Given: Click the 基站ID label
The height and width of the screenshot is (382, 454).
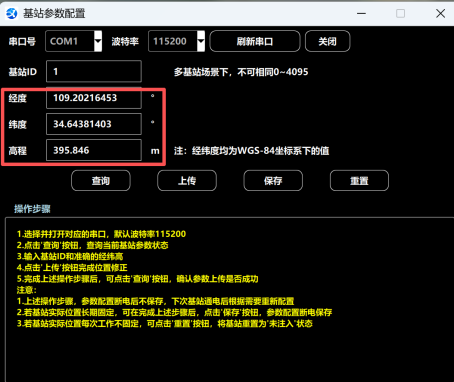Looking at the screenshot, I should click(x=23, y=72).
